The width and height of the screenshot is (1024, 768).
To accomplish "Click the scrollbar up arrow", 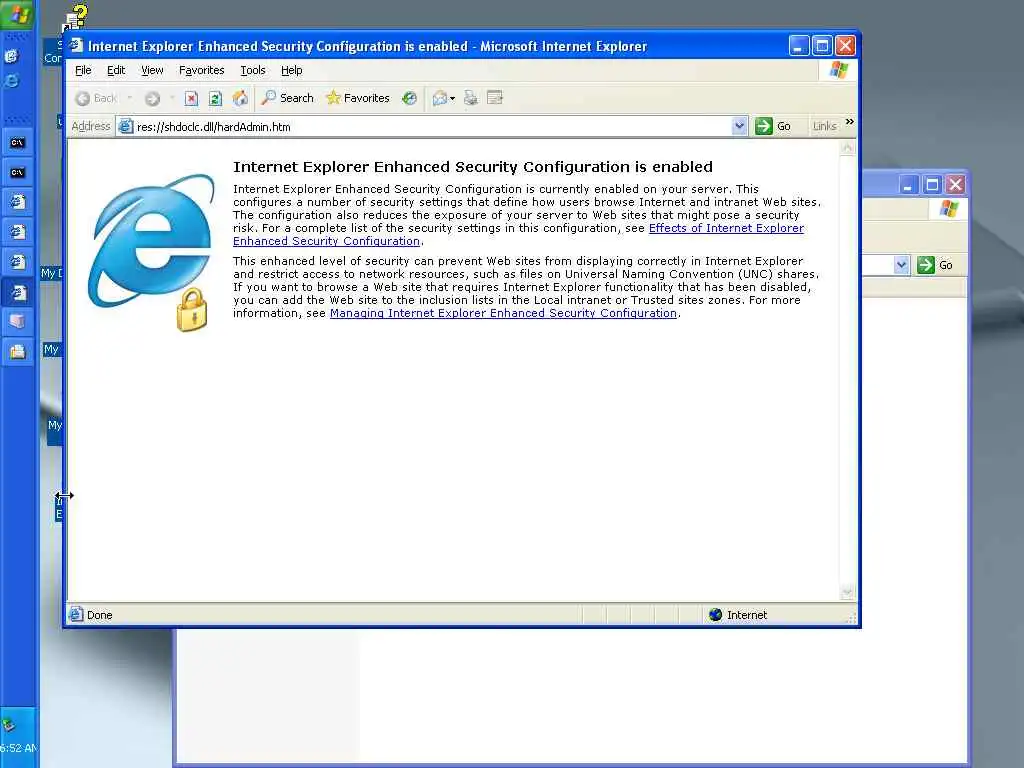I will point(847,148).
